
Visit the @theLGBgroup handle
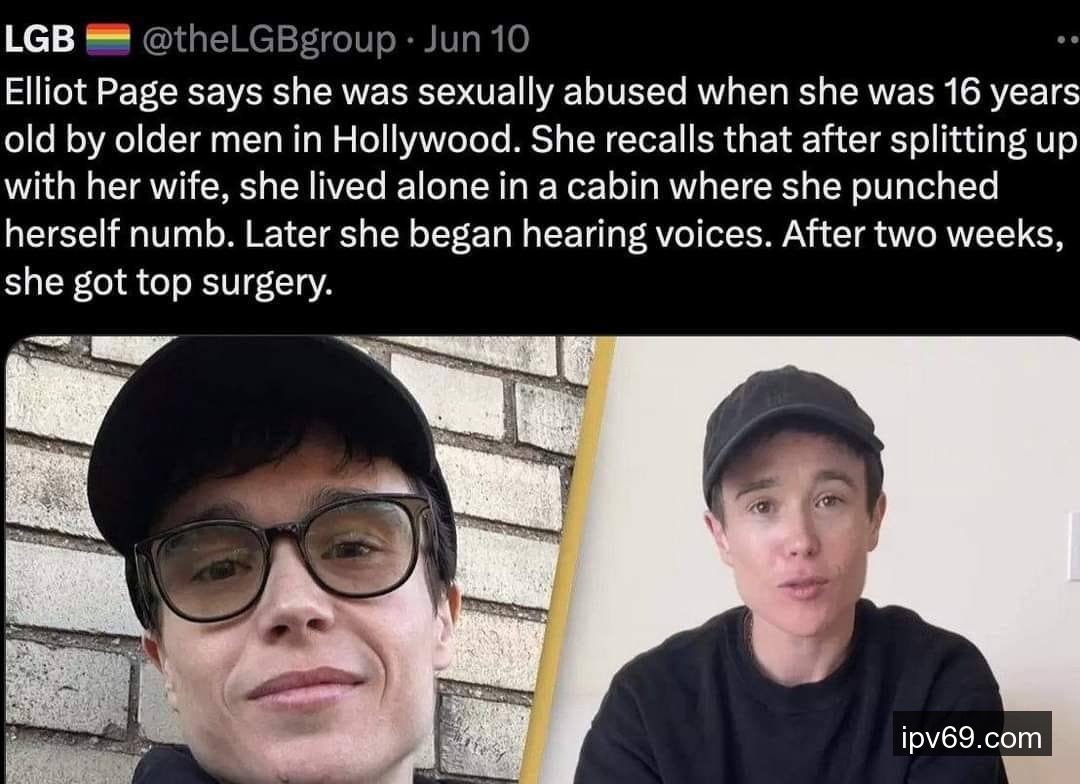[269, 40]
